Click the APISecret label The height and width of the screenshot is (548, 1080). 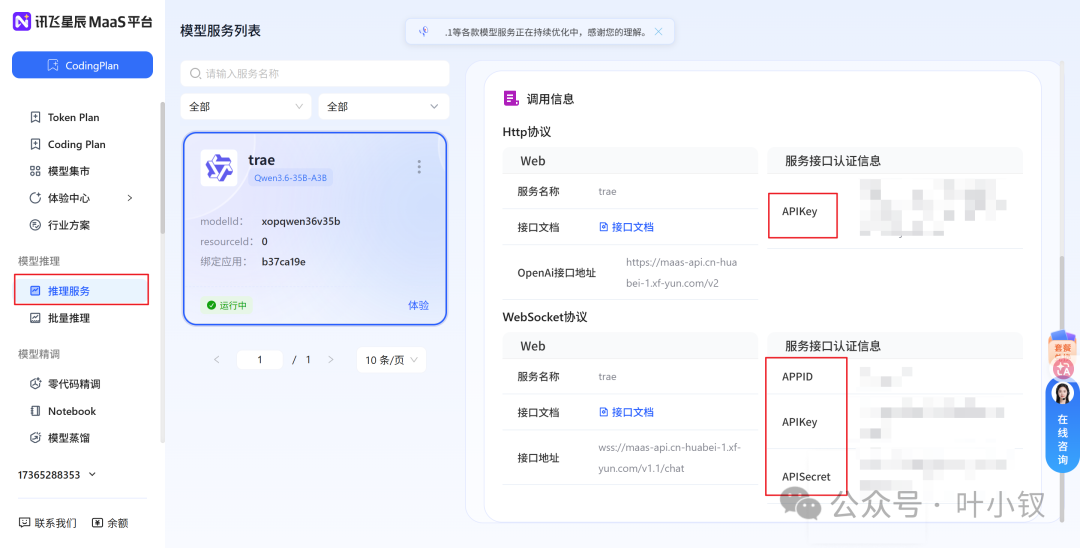[x=806, y=476]
